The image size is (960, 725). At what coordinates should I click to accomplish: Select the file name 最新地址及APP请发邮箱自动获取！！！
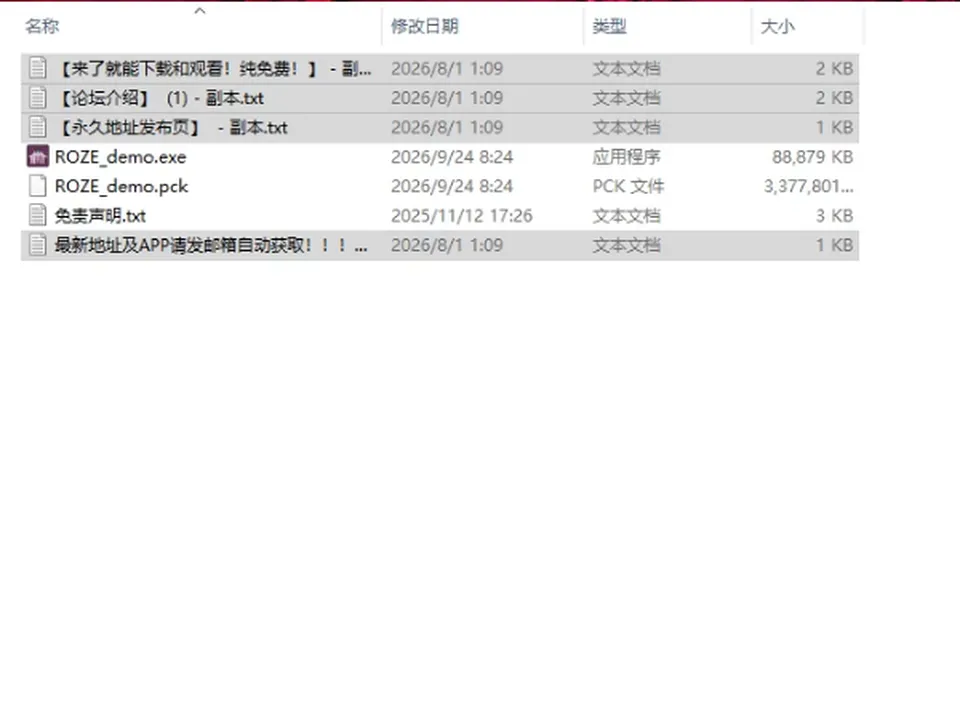[211, 246]
